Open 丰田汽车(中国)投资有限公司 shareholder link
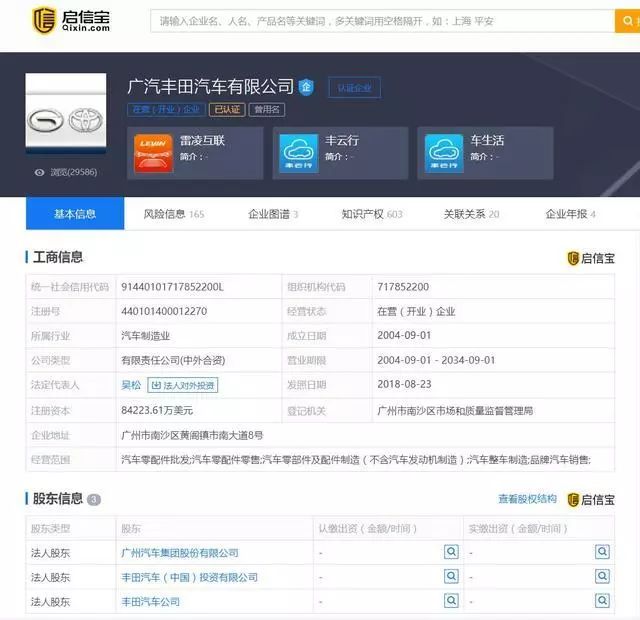 tap(190, 577)
